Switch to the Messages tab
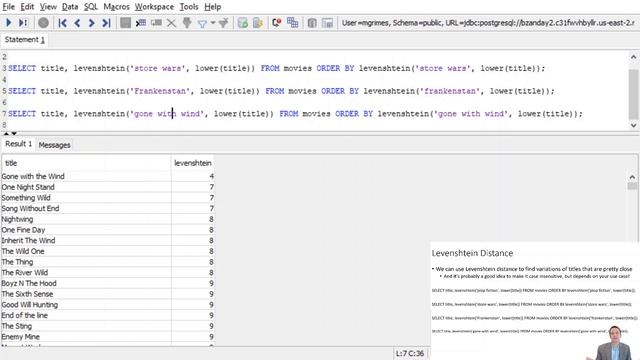Viewport: 640px width, 360px height. (54, 145)
